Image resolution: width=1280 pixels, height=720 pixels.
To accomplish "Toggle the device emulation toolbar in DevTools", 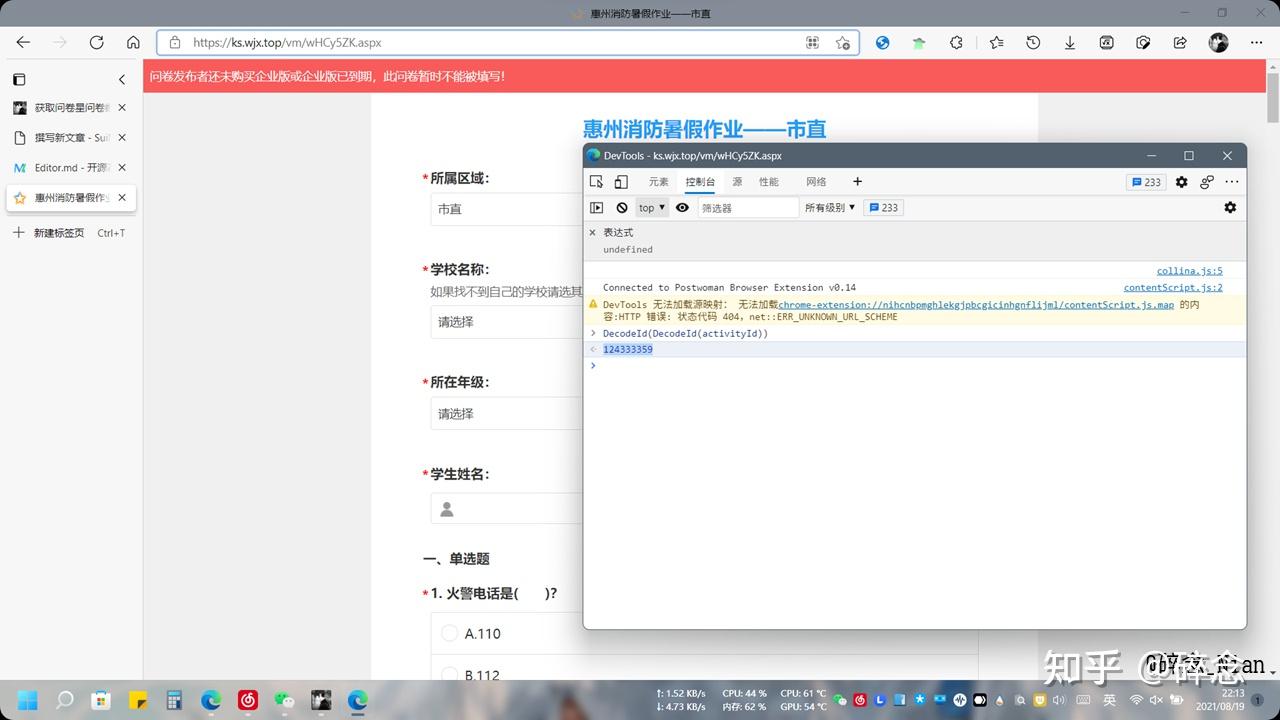I will click(x=621, y=181).
